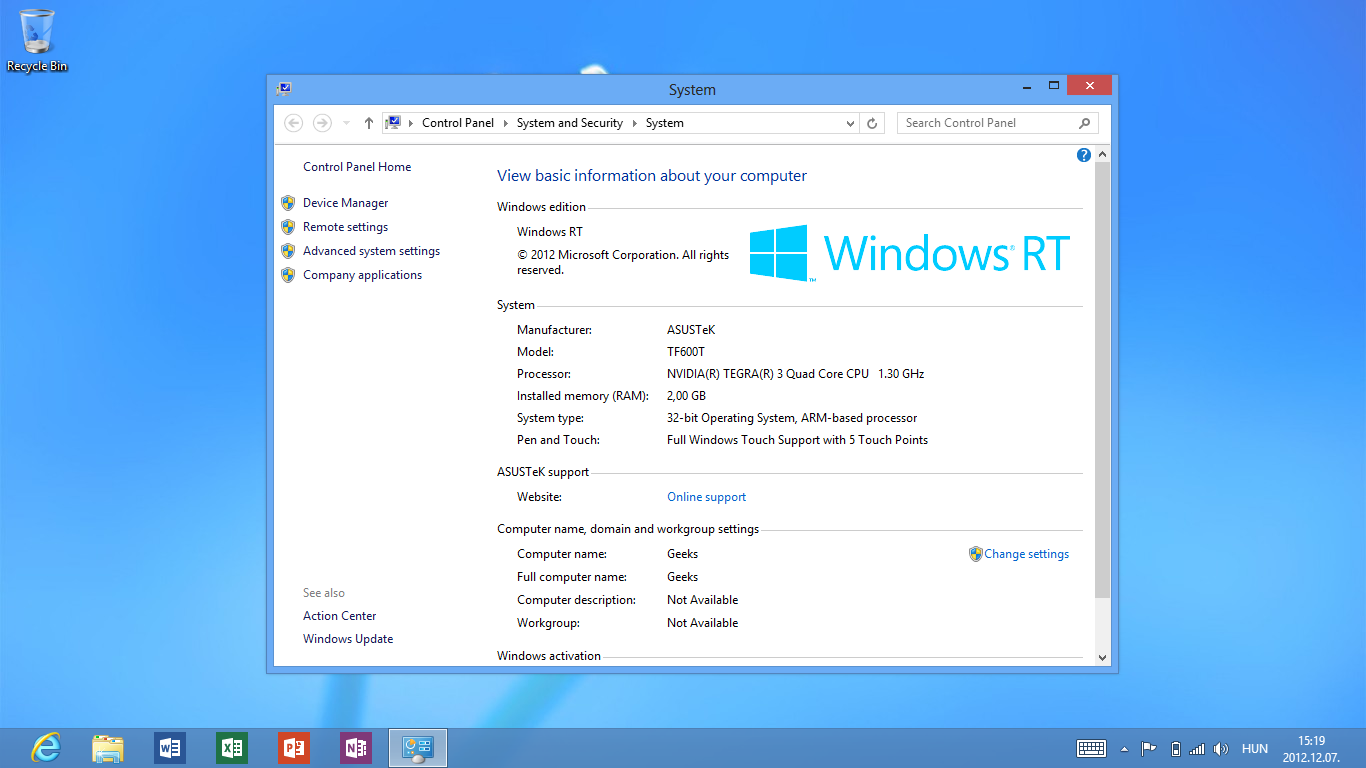
Task: Open Excel from the taskbar
Action: 232,748
